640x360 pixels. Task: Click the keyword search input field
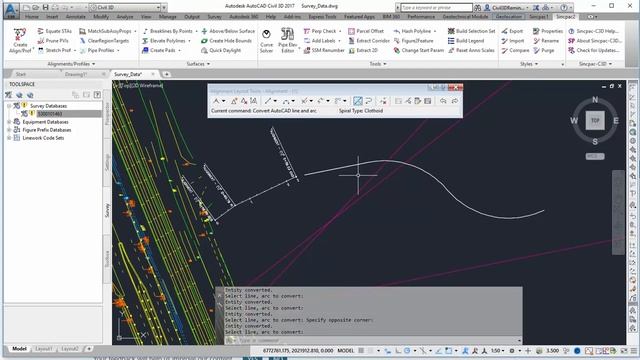point(436,7)
